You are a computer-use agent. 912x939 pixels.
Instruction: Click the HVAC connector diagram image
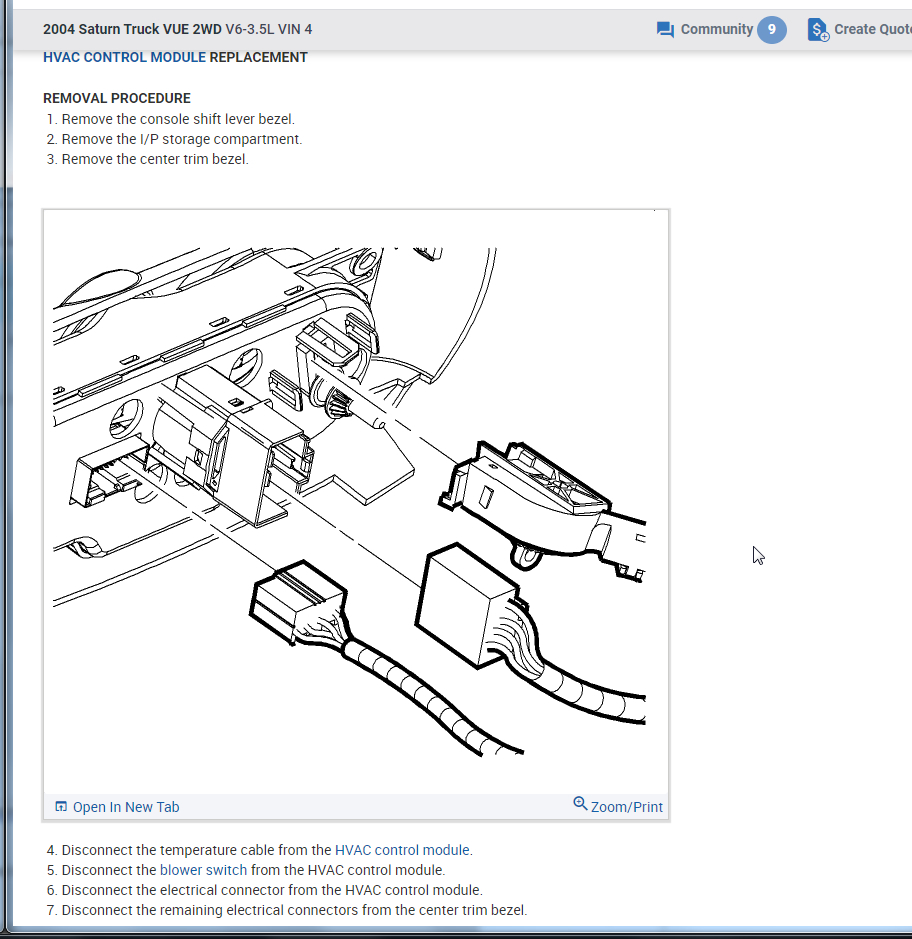click(356, 502)
